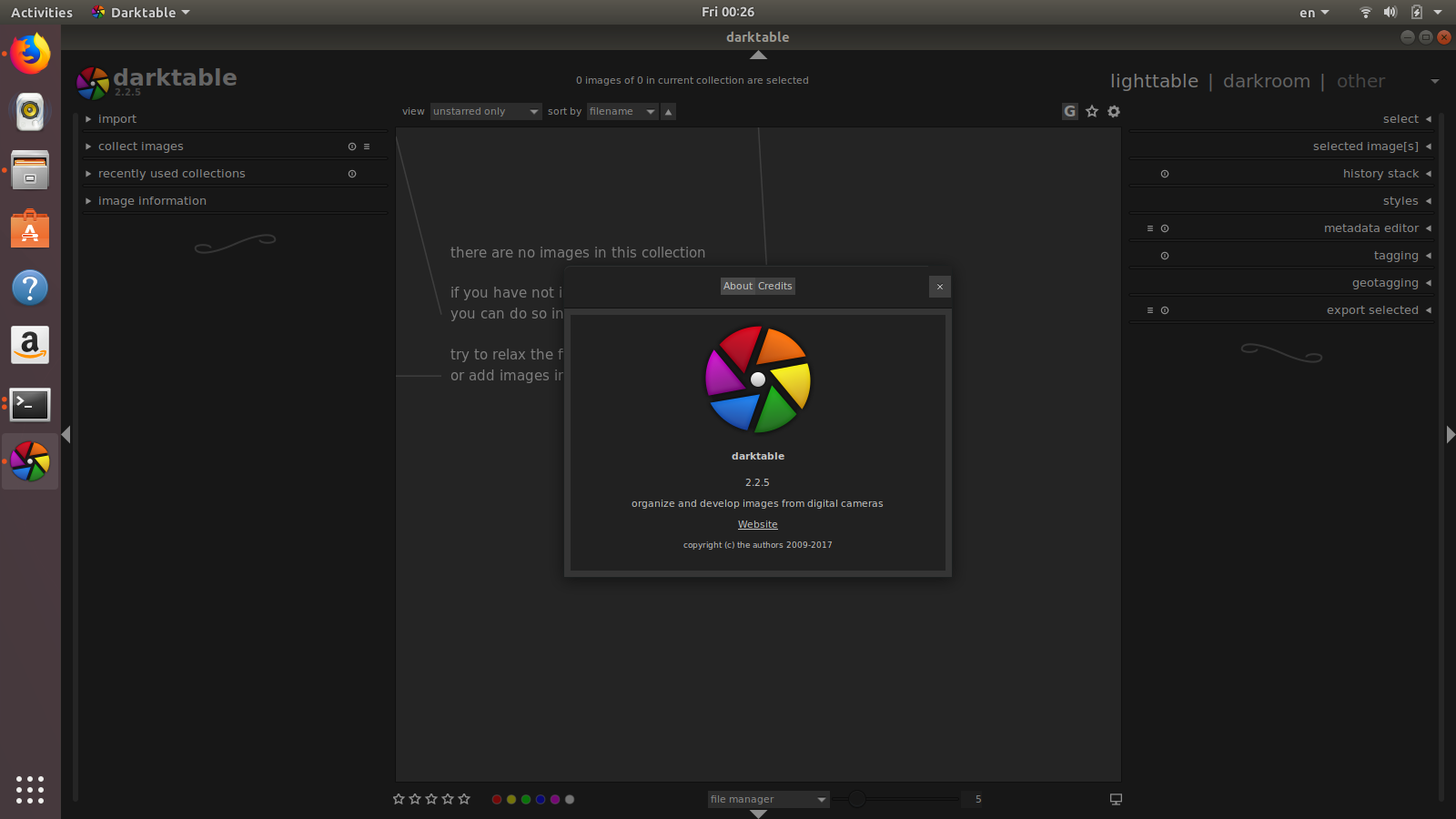Click the yellow color label
This screenshot has width=1456, height=819.
pos(511,799)
